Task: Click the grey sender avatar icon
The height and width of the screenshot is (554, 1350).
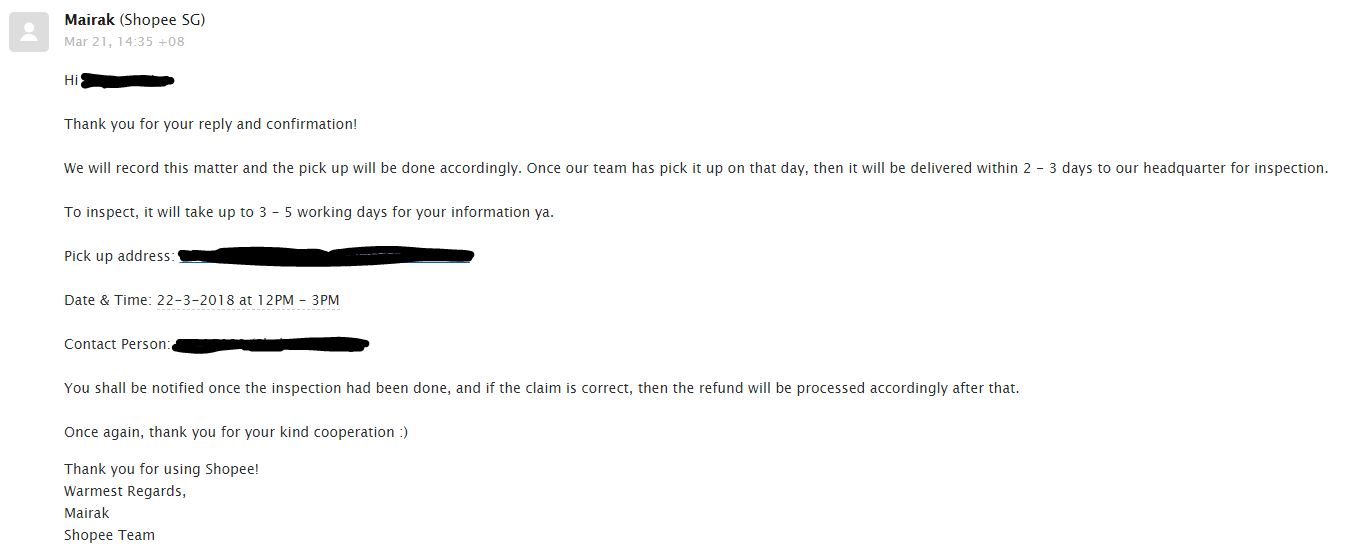Action: [29, 32]
